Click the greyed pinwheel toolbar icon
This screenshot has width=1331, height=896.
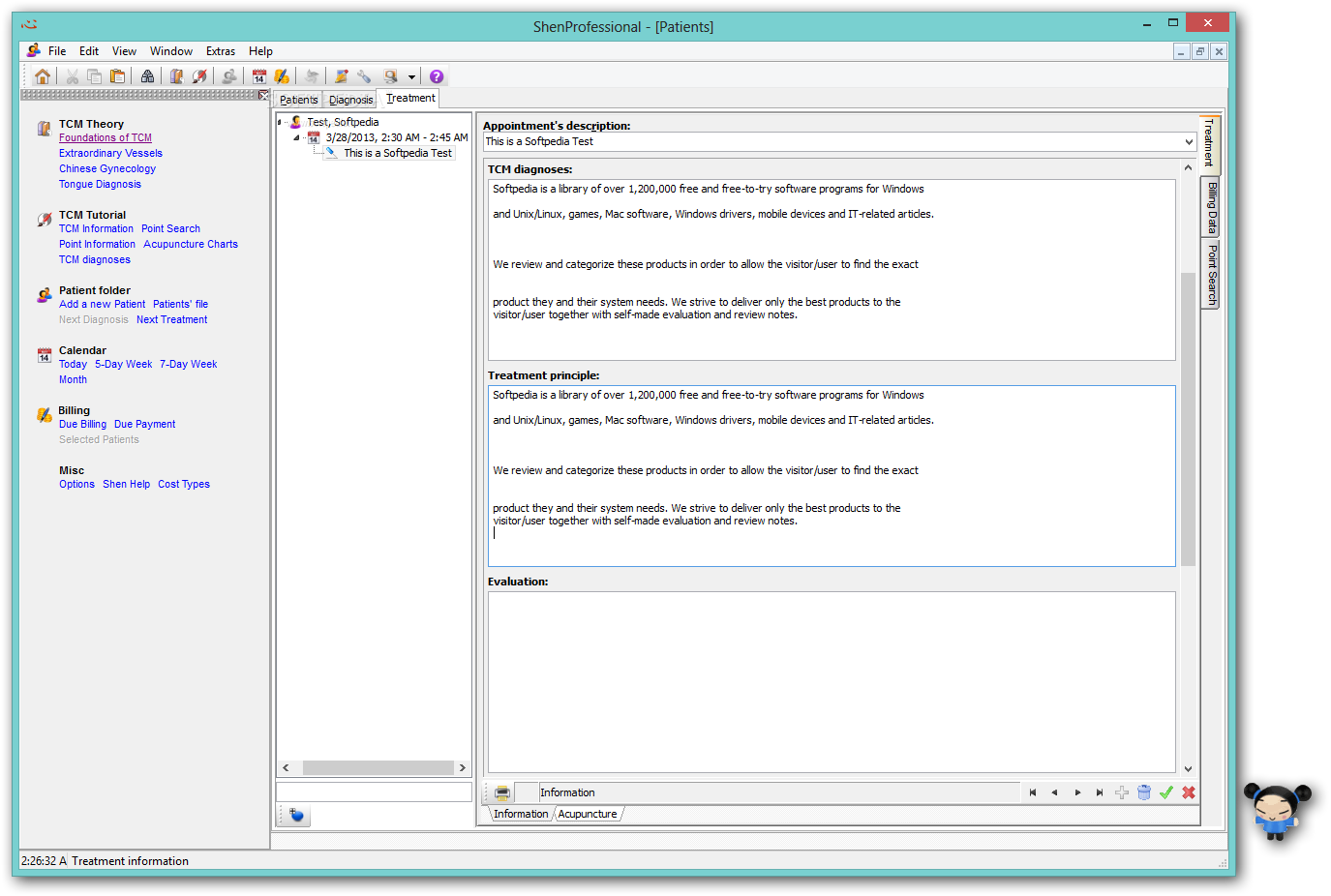coord(312,76)
